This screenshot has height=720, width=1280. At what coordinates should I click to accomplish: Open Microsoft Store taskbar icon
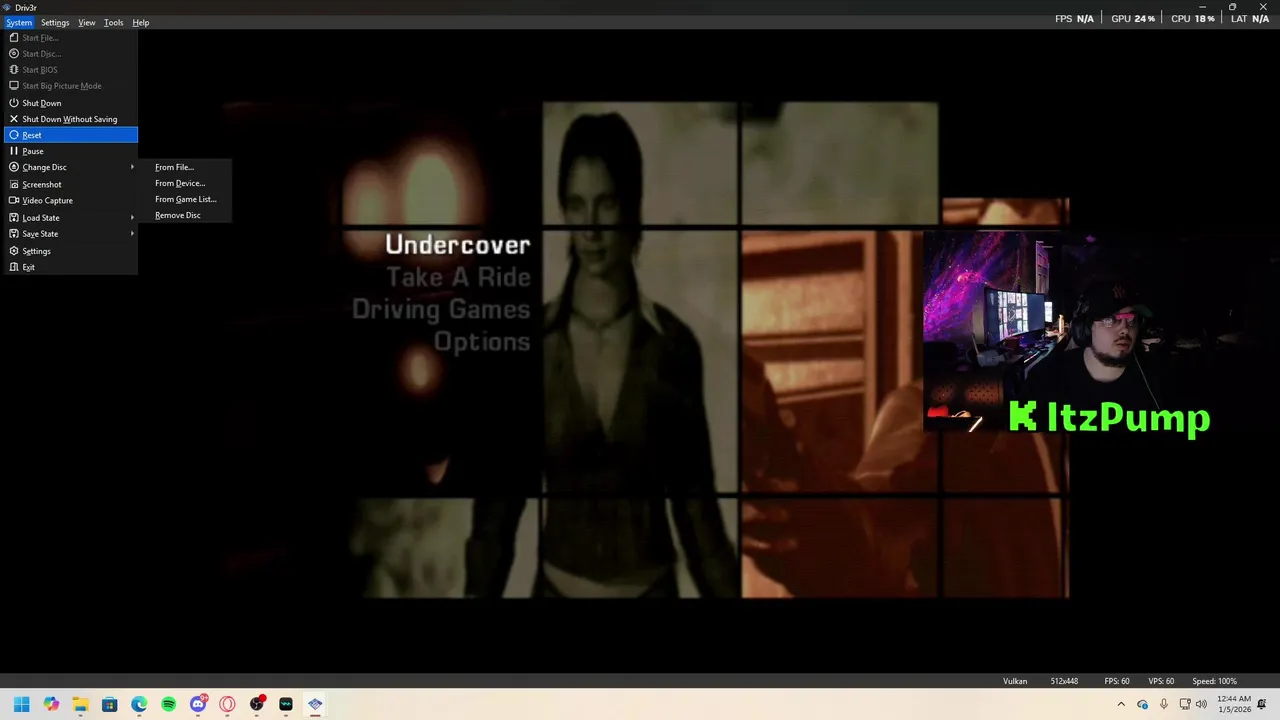click(110, 704)
